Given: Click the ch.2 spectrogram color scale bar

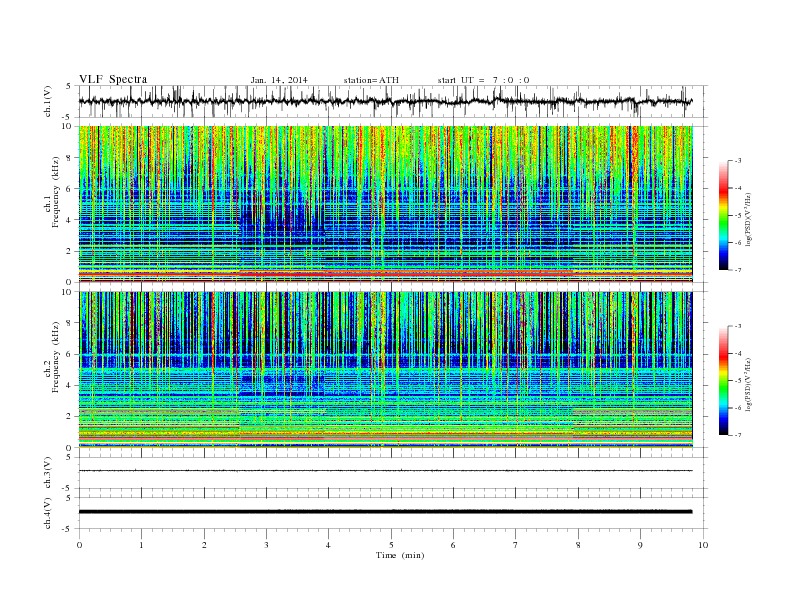Looking at the screenshot, I should pyautogui.click(x=723, y=381).
